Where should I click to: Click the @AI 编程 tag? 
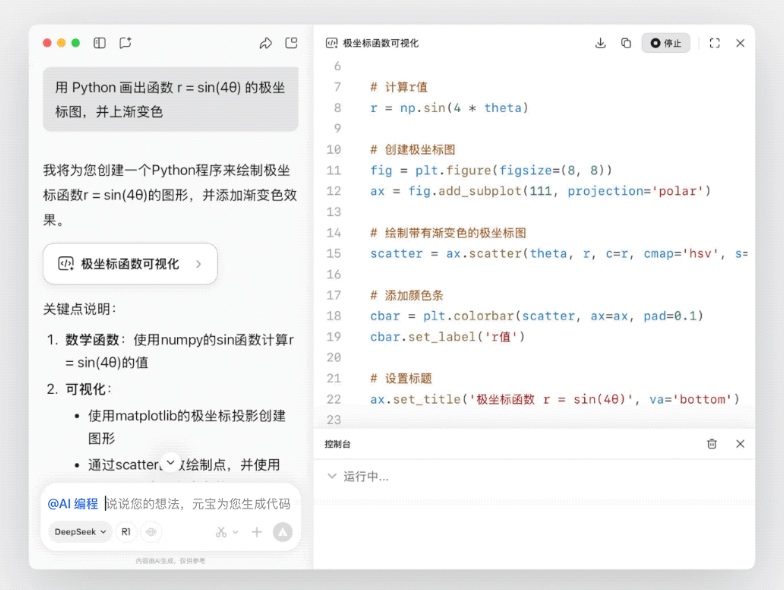pos(73,504)
